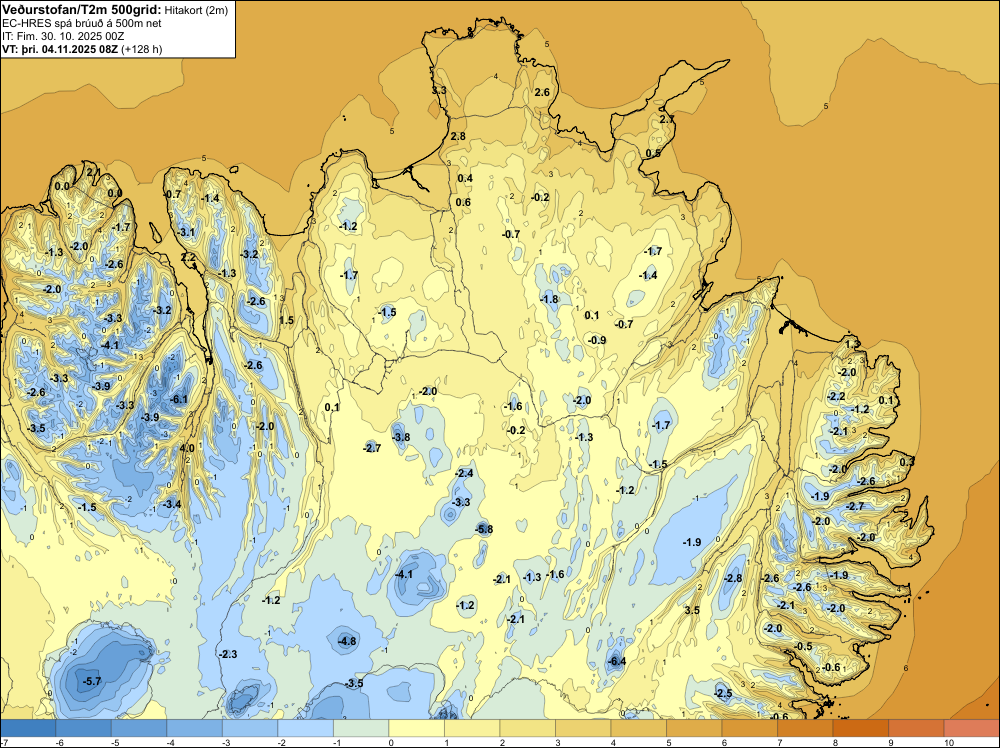Click the 2.7 value on the northeast peninsula

pyautogui.click(x=666, y=119)
